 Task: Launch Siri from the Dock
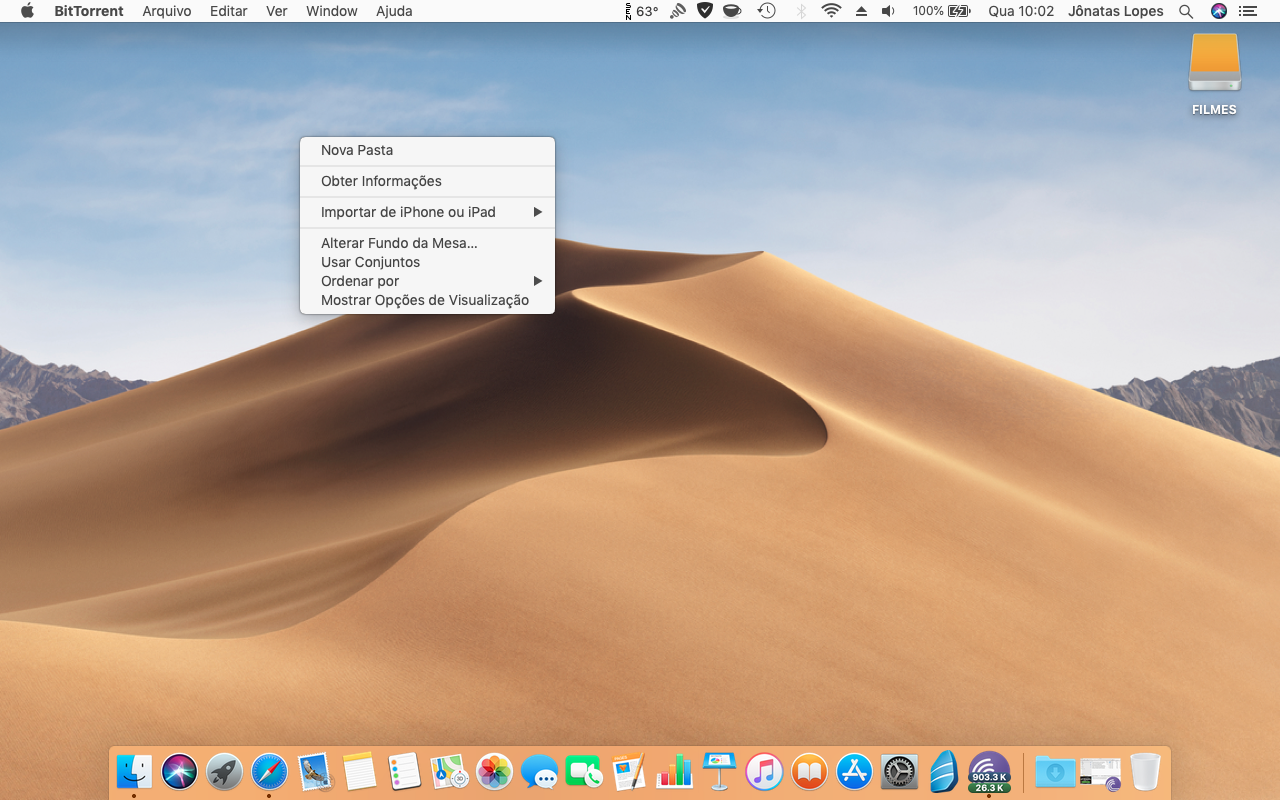pyautogui.click(x=180, y=771)
